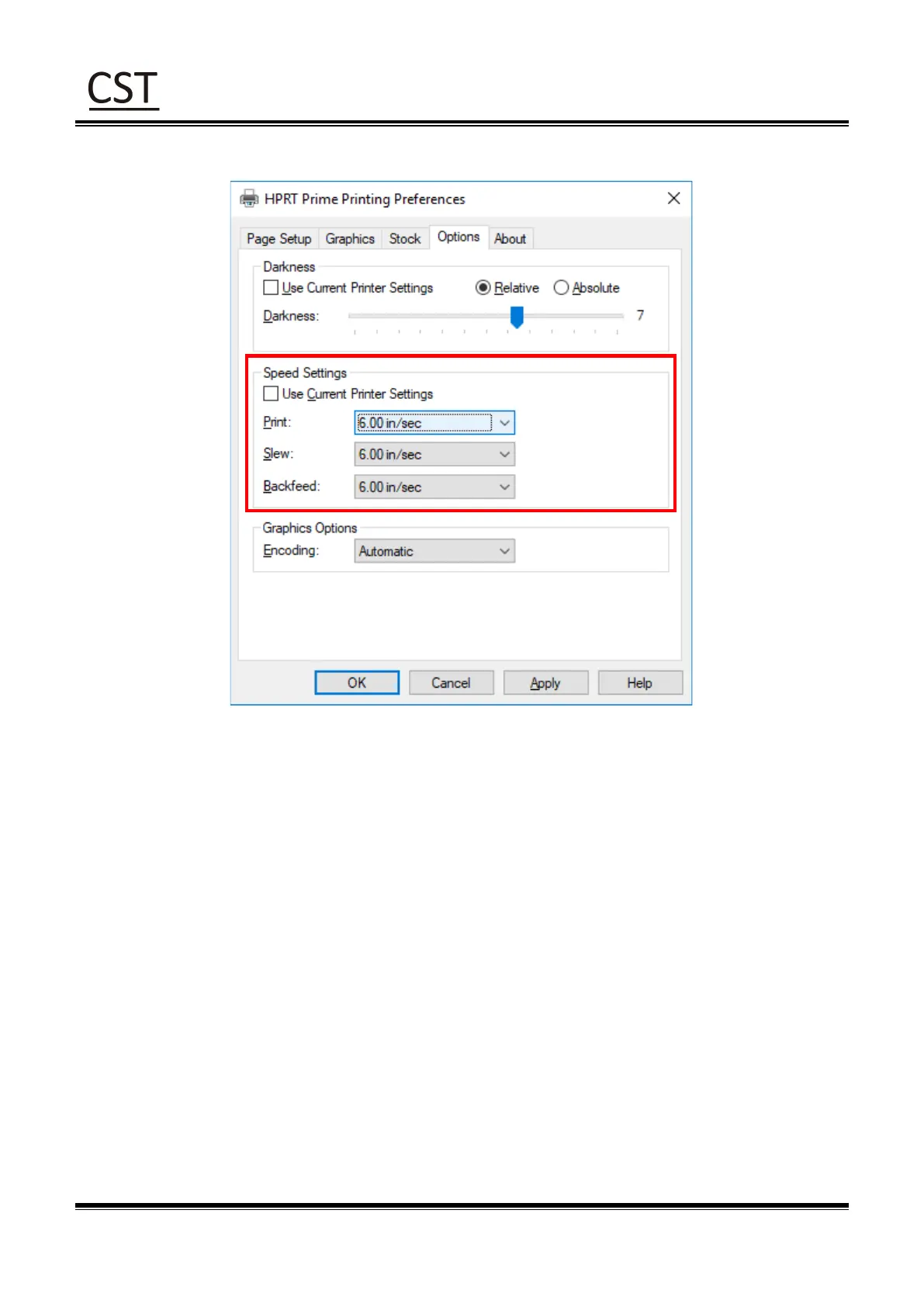Expand the Encoding dropdown showing Automatic
Image resolution: width=924 pixels, height=1307 pixels.
(x=434, y=551)
